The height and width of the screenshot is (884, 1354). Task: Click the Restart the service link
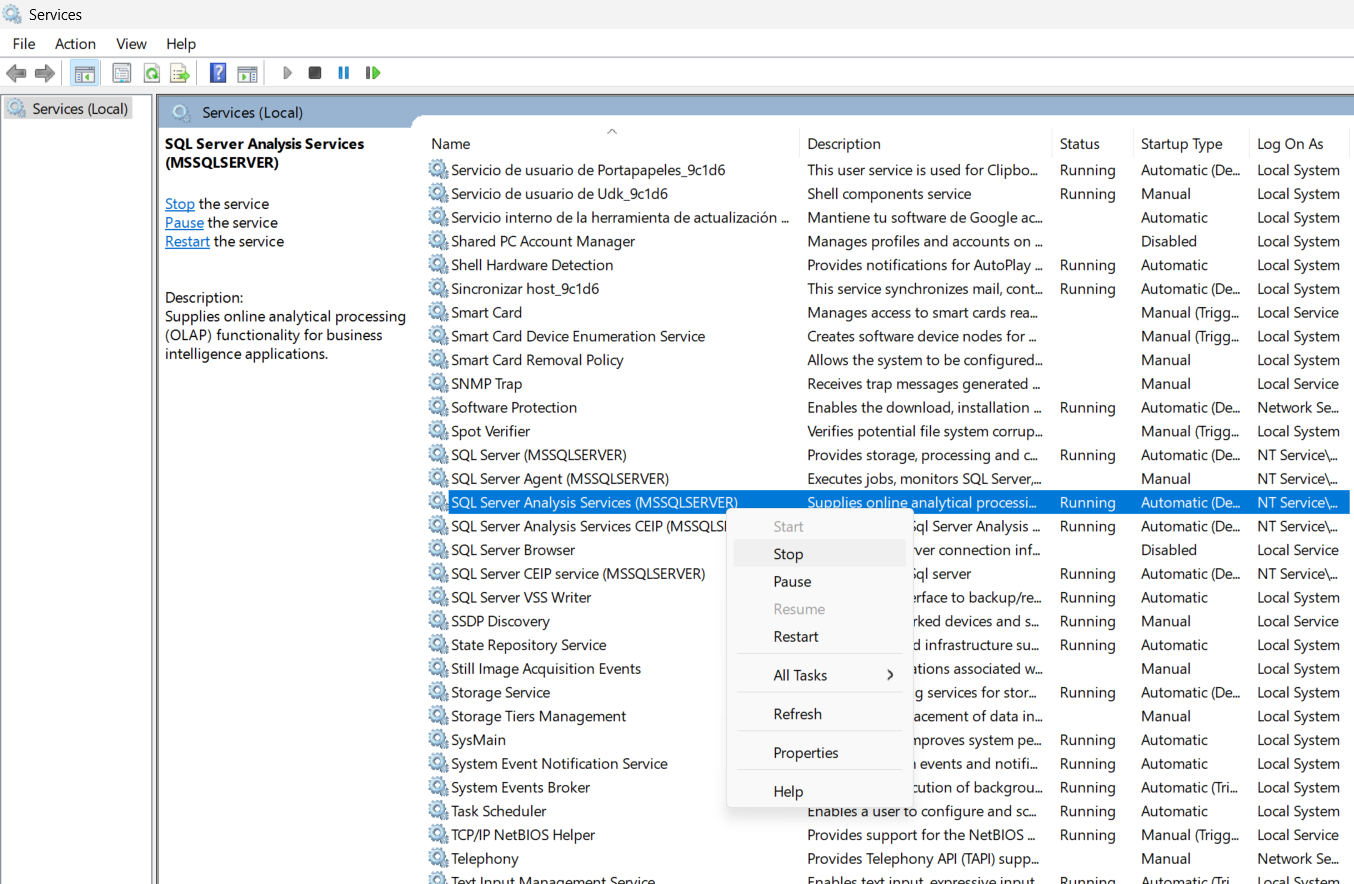click(x=187, y=242)
